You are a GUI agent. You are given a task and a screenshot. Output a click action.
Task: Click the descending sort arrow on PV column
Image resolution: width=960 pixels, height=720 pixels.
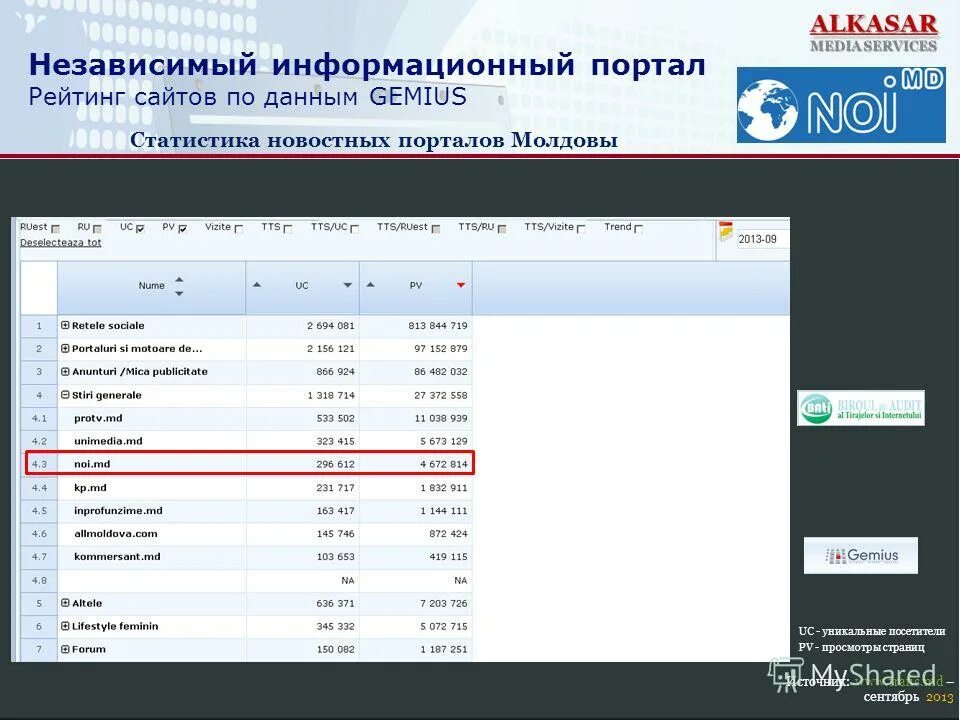click(x=459, y=284)
